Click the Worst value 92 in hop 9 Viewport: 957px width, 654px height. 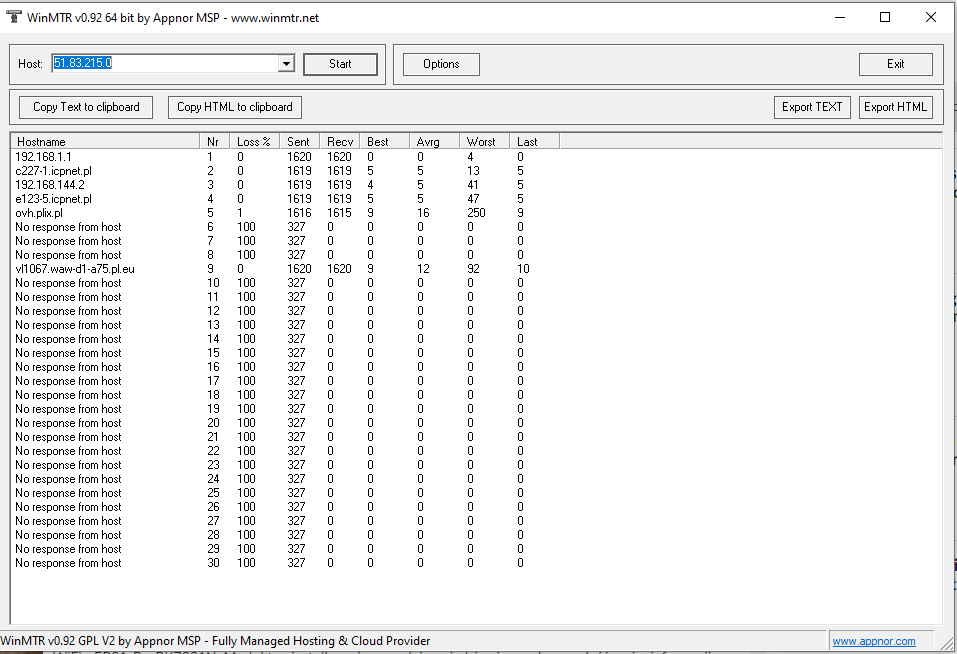[473, 269]
